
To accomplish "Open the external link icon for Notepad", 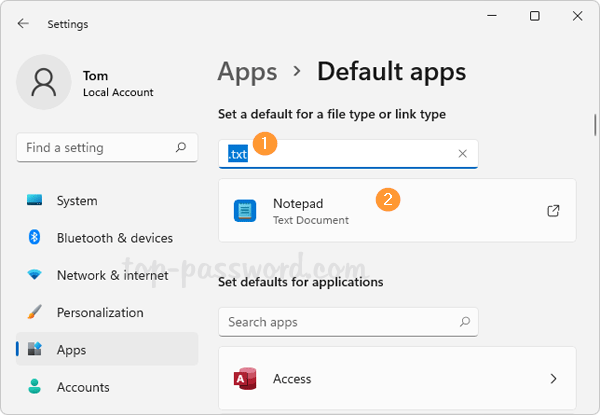I will pyautogui.click(x=553, y=211).
